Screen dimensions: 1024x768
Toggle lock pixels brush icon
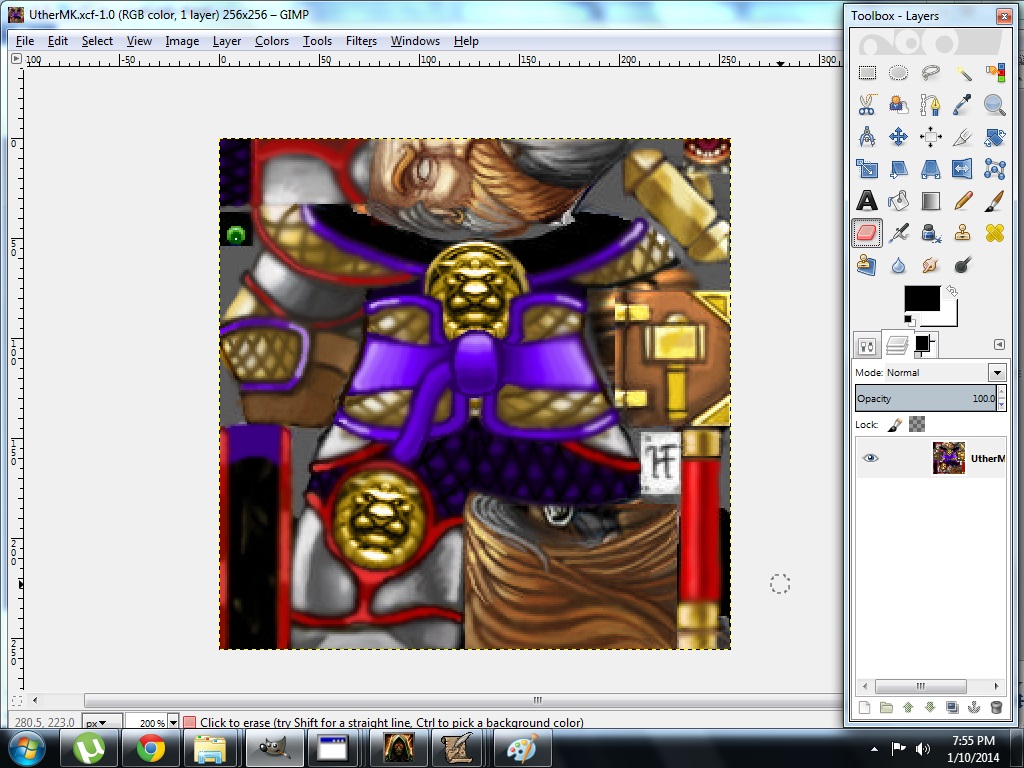point(895,425)
